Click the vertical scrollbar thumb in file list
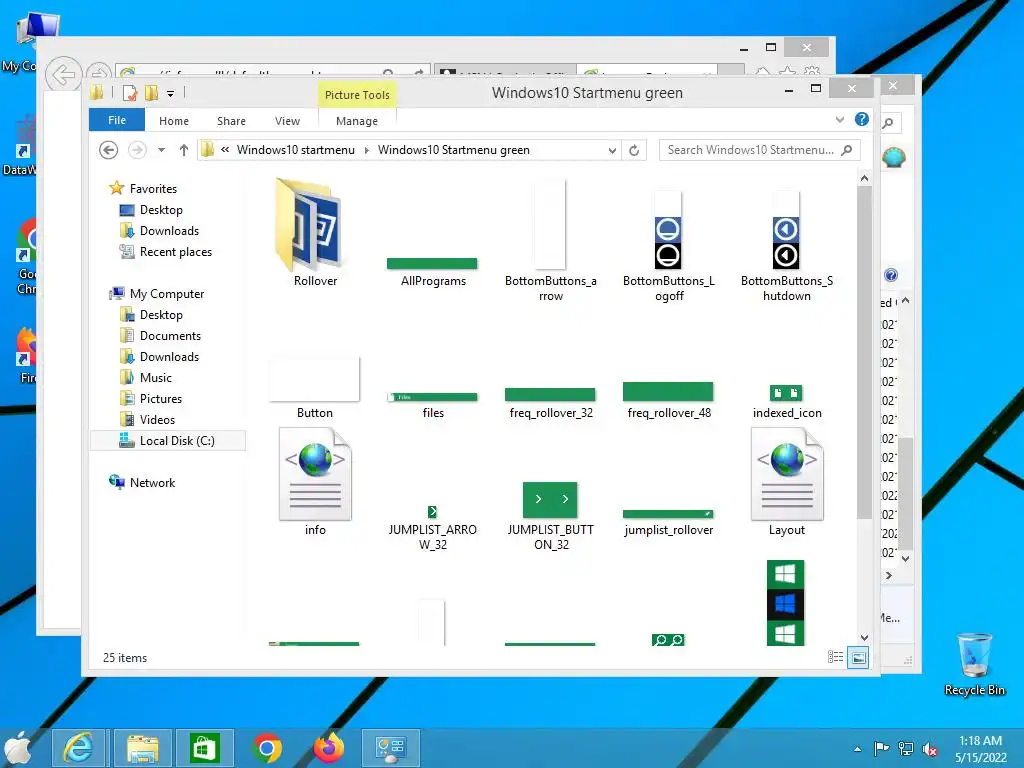Viewport: 1024px width, 768px height. click(x=864, y=353)
